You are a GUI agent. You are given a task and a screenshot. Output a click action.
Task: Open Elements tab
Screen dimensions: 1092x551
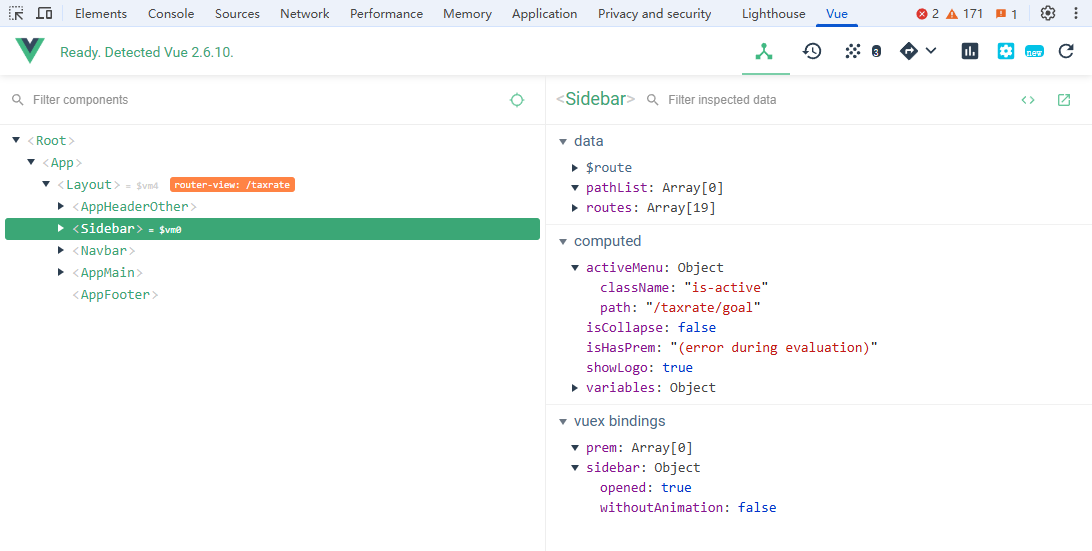101,14
